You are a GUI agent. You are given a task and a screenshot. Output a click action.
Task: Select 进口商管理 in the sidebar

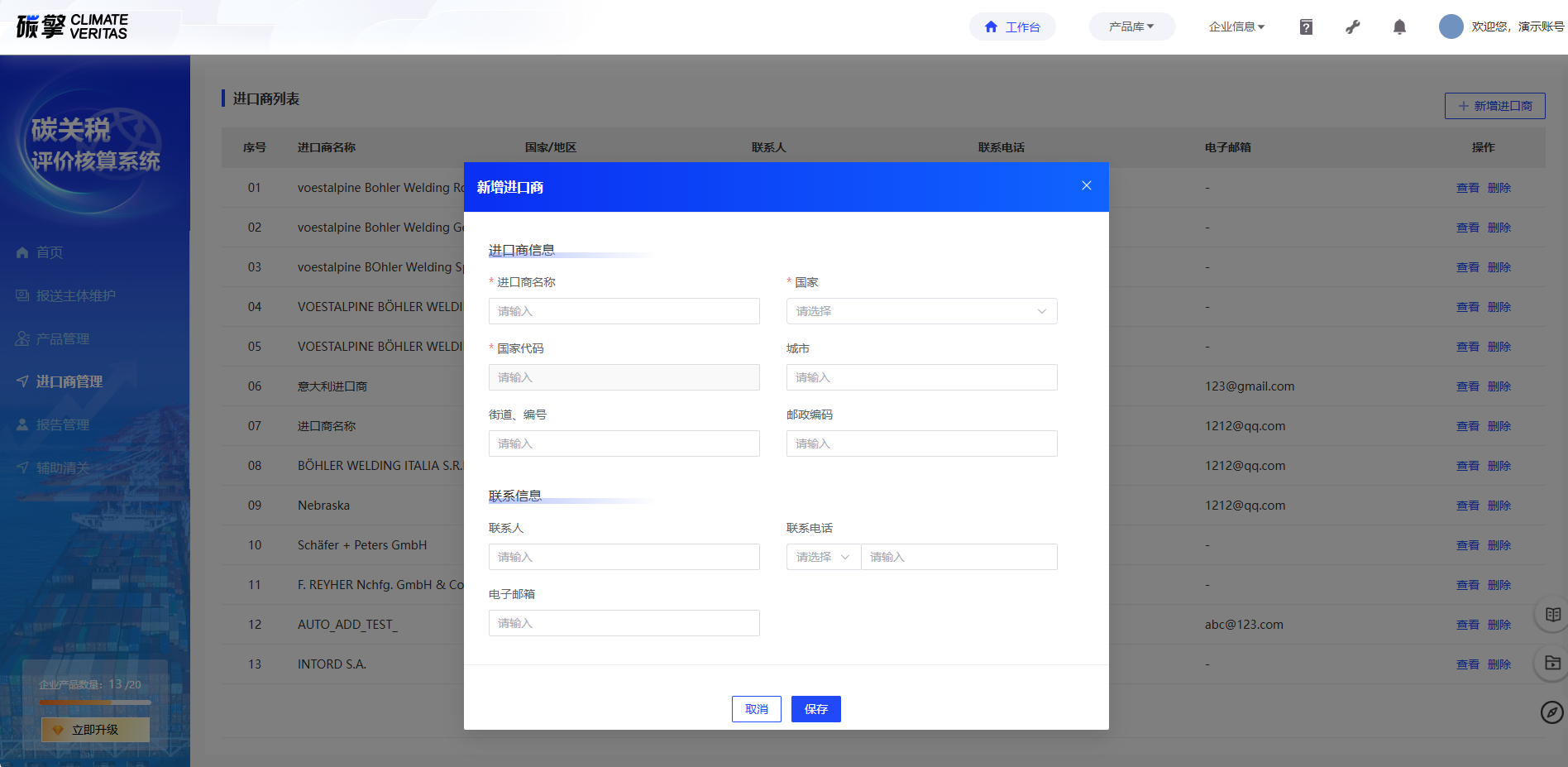coord(69,381)
